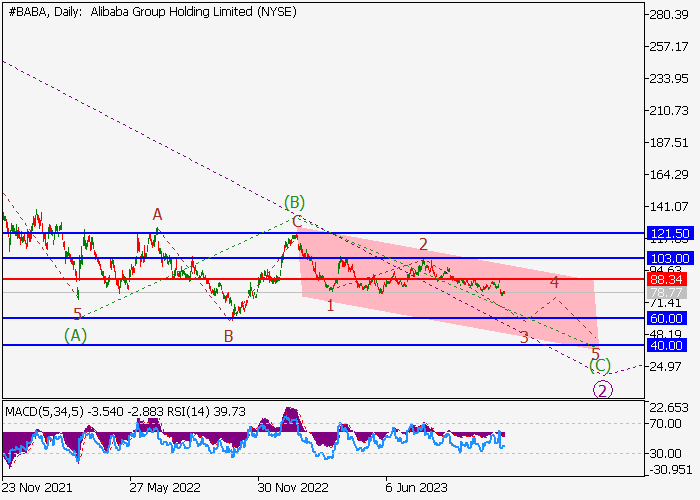Click the brown wave 5 label above (A)
The height and width of the screenshot is (500, 700).
(78, 314)
